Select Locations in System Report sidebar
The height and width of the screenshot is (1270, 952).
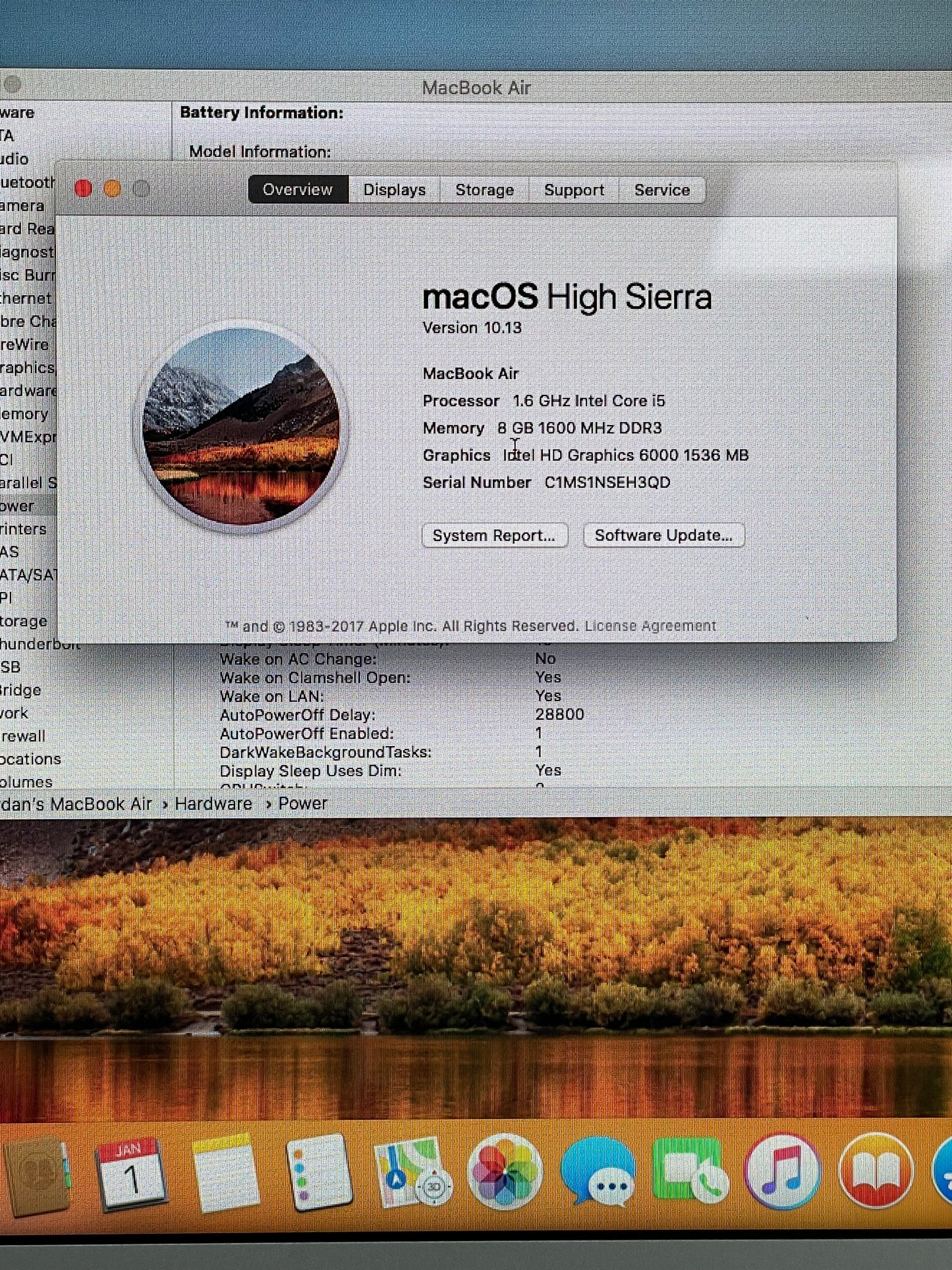point(30,759)
